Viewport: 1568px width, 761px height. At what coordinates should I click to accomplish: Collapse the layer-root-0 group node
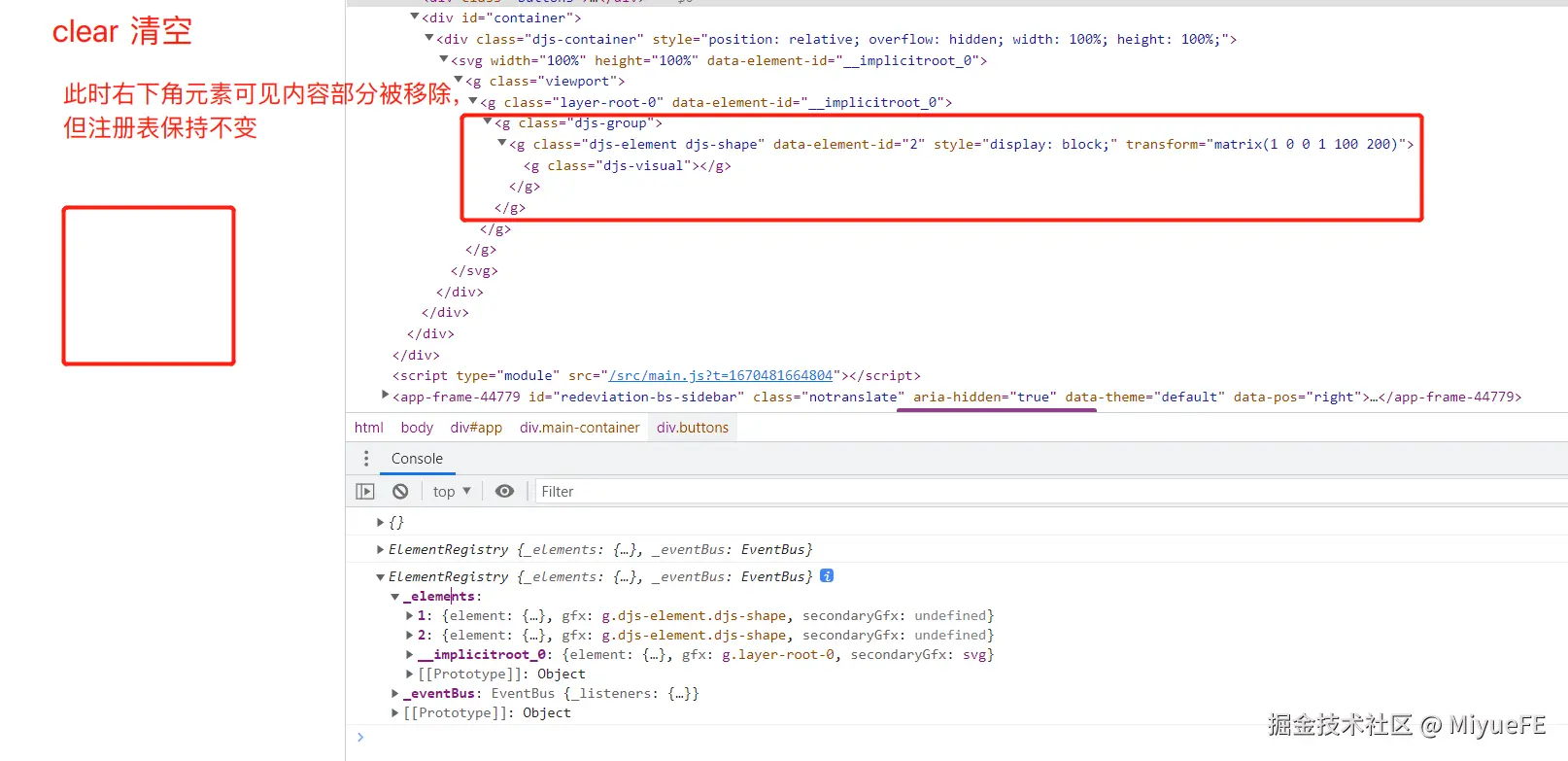(x=473, y=101)
